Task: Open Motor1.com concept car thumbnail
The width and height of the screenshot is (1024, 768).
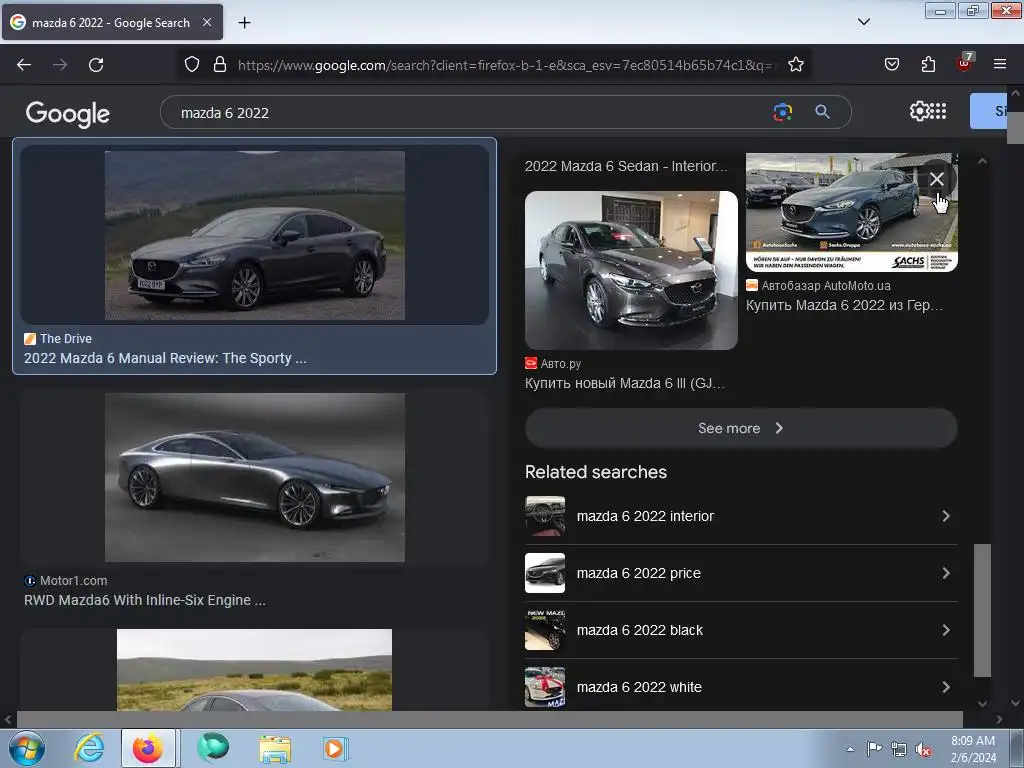Action: [x=255, y=477]
